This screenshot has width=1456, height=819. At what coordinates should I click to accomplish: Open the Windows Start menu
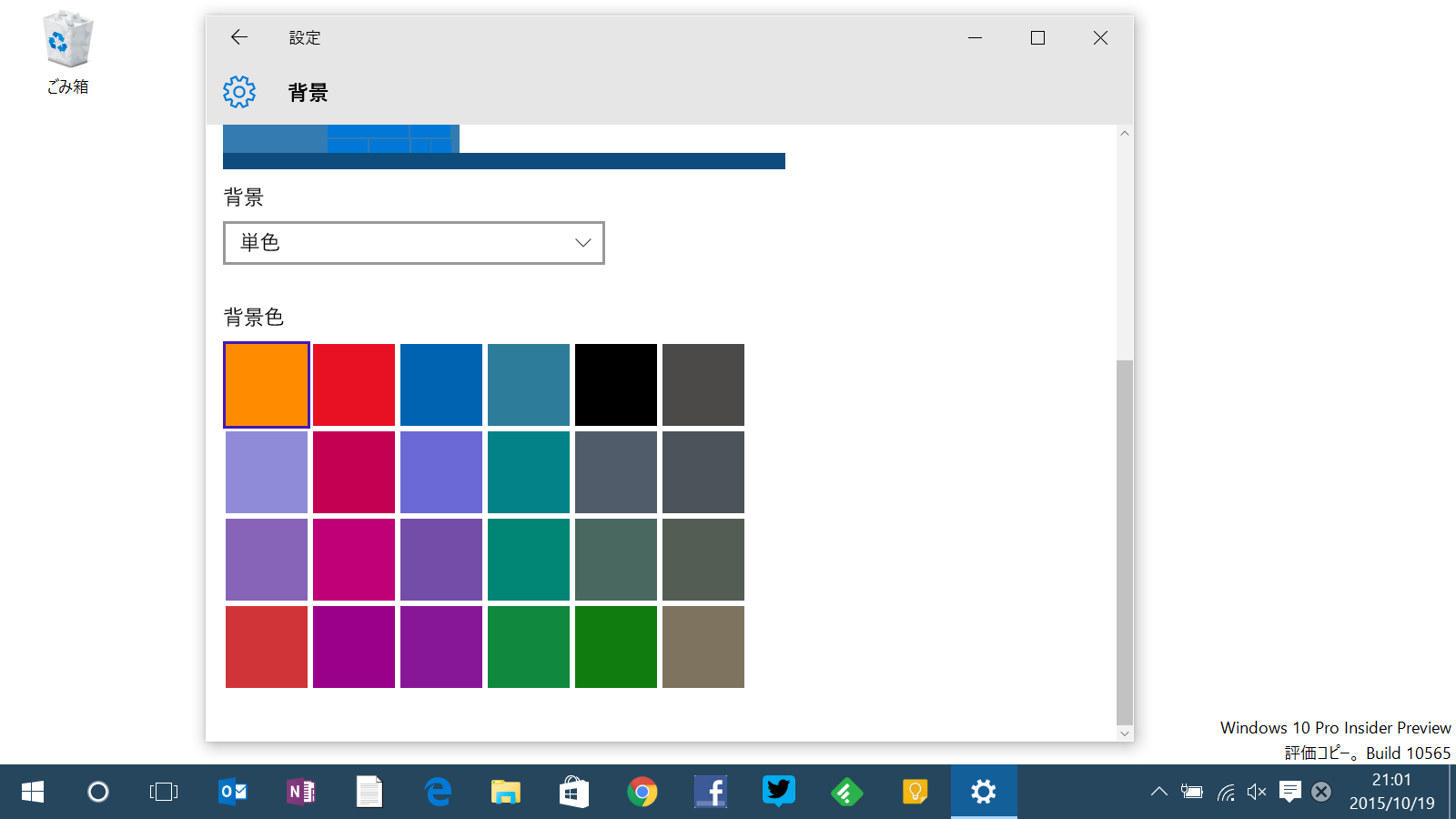point(33,792)
